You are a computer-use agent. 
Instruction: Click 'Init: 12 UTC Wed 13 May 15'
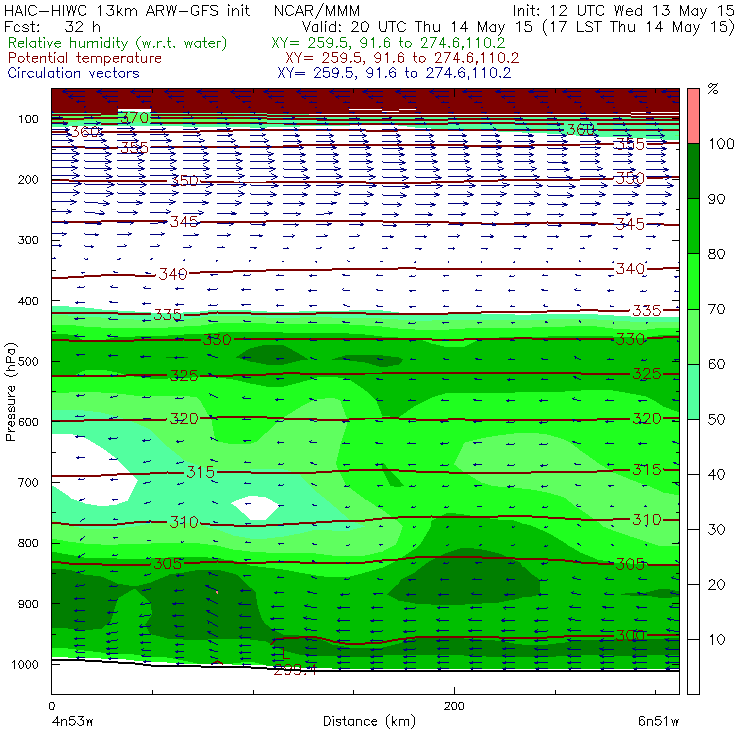[623, 10]
